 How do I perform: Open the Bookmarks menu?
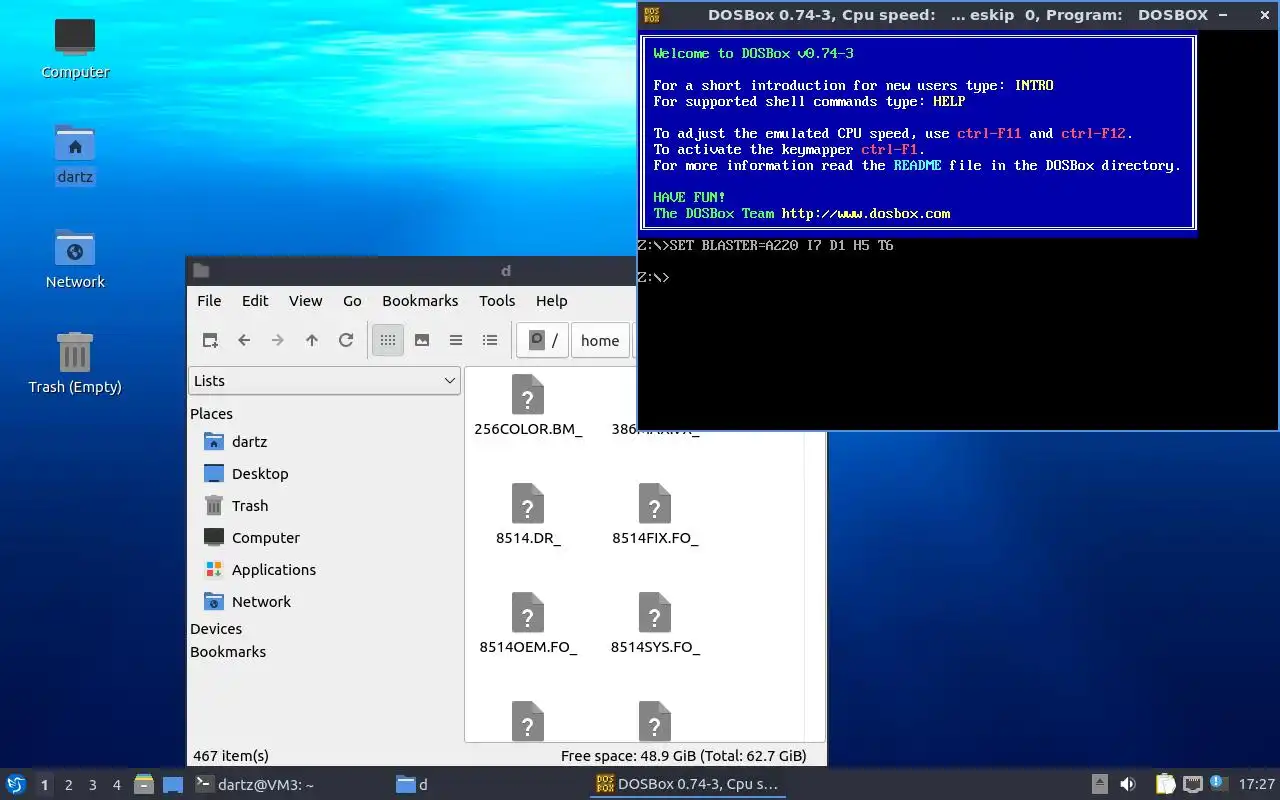[420, 300]
